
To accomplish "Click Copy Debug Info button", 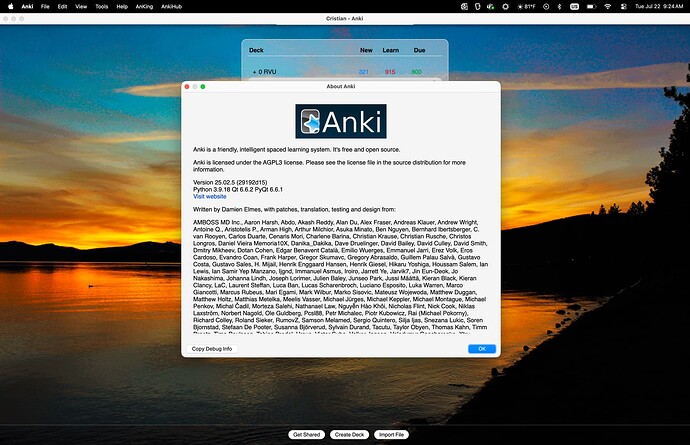I will click(212, 349).
